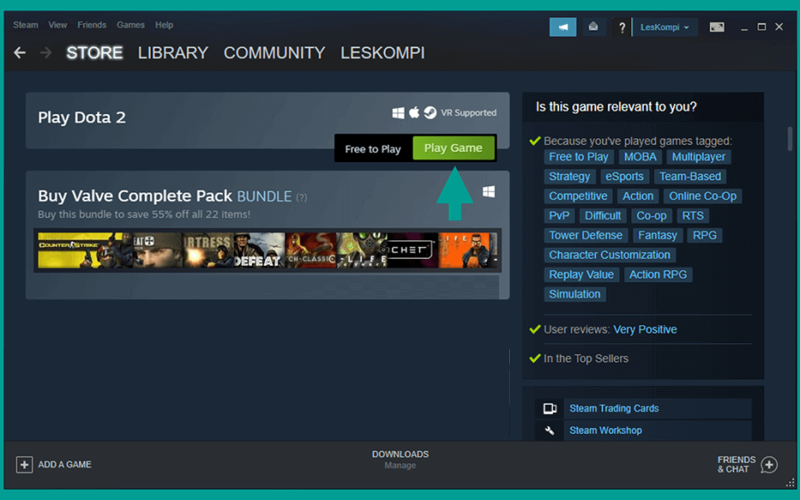Open the inbox envelope icon
The width and height of the screenshot is (800, 500).
coord(593,27)
